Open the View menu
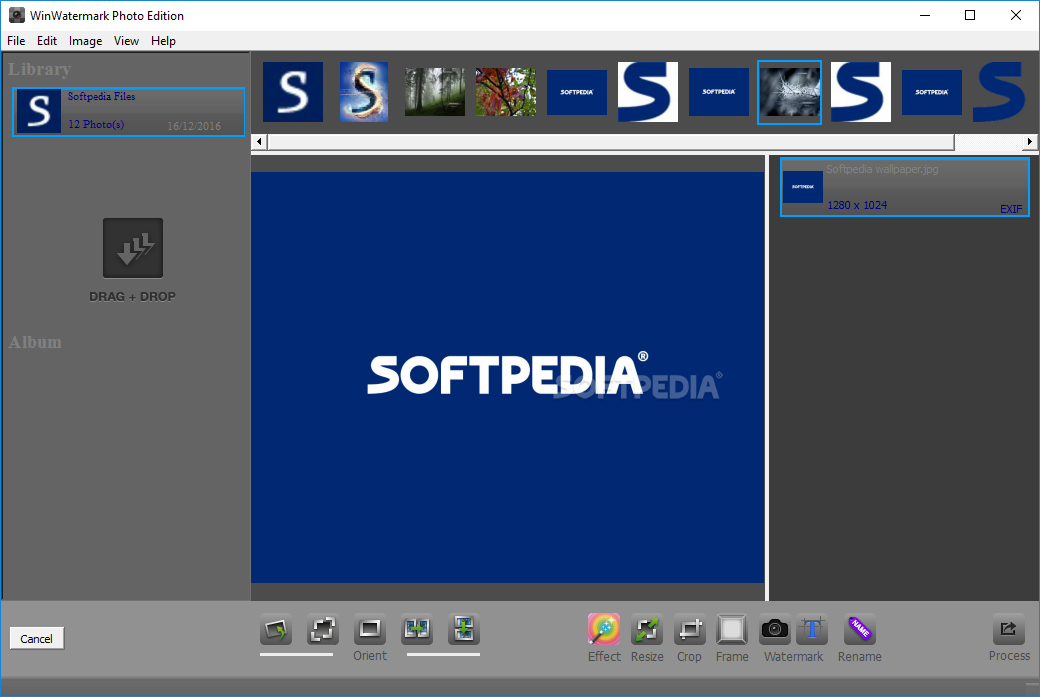 [126, 41]
